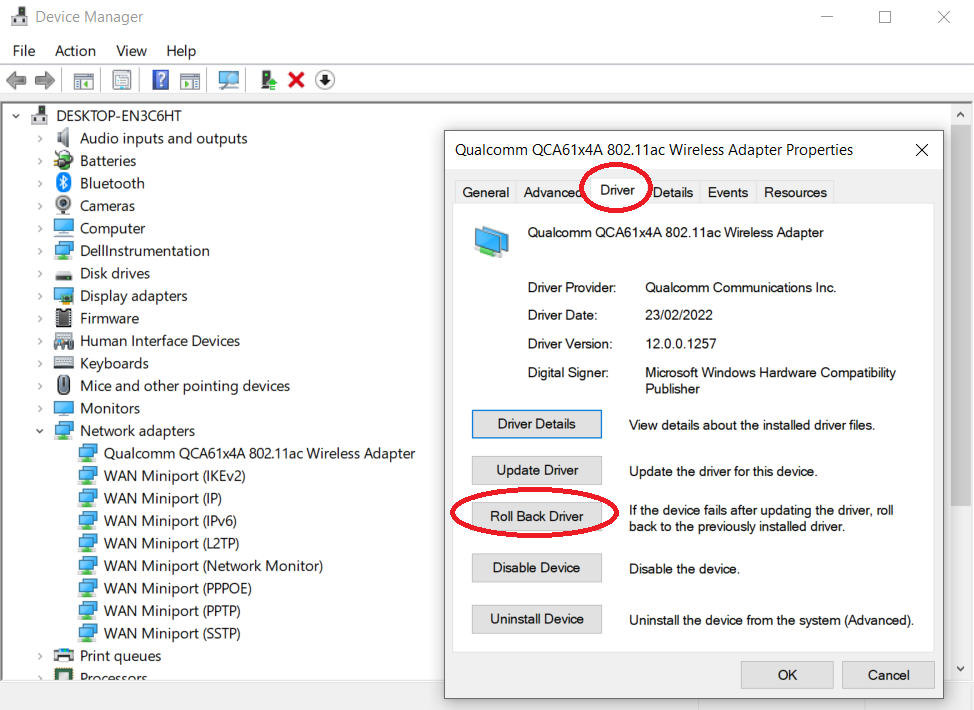Click red X Uninstall device icon
The height and width of the screenshot is (710, 974).
click(296, 80)
